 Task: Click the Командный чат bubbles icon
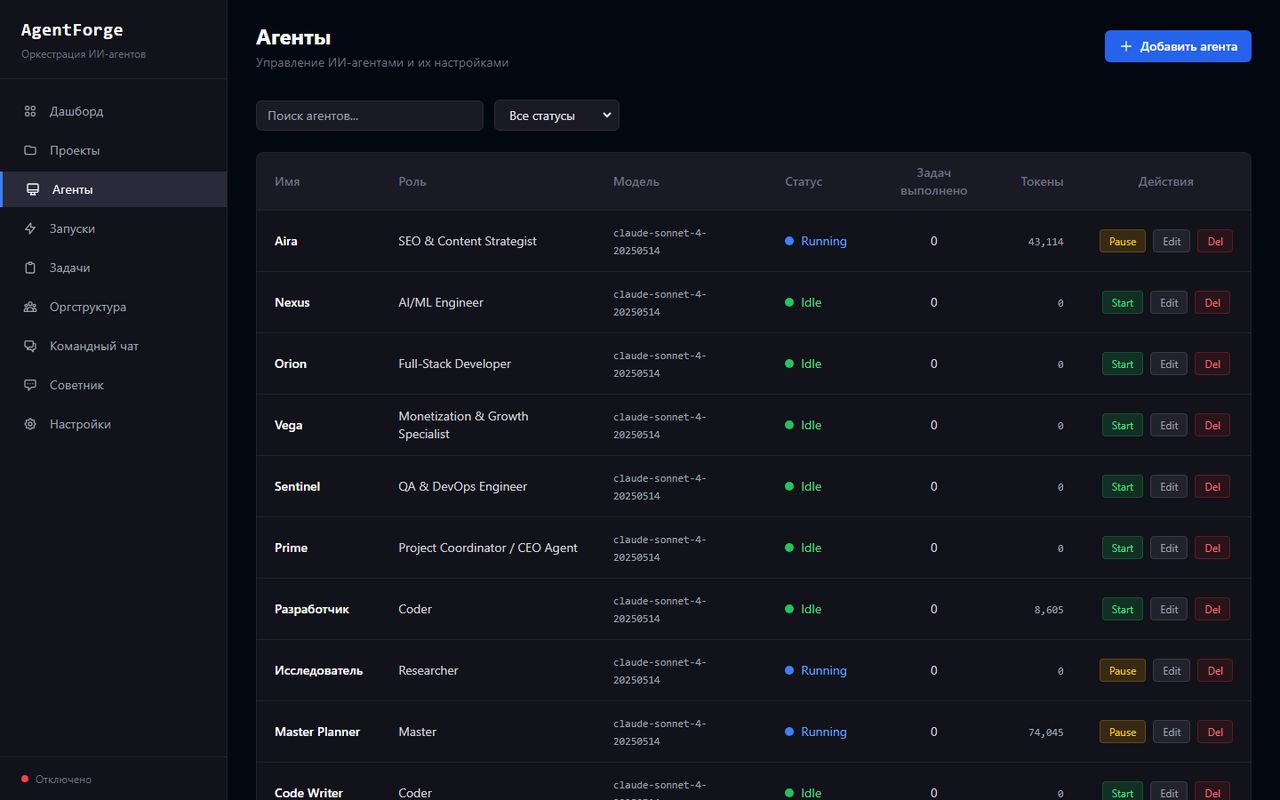[x=30, y=345]
